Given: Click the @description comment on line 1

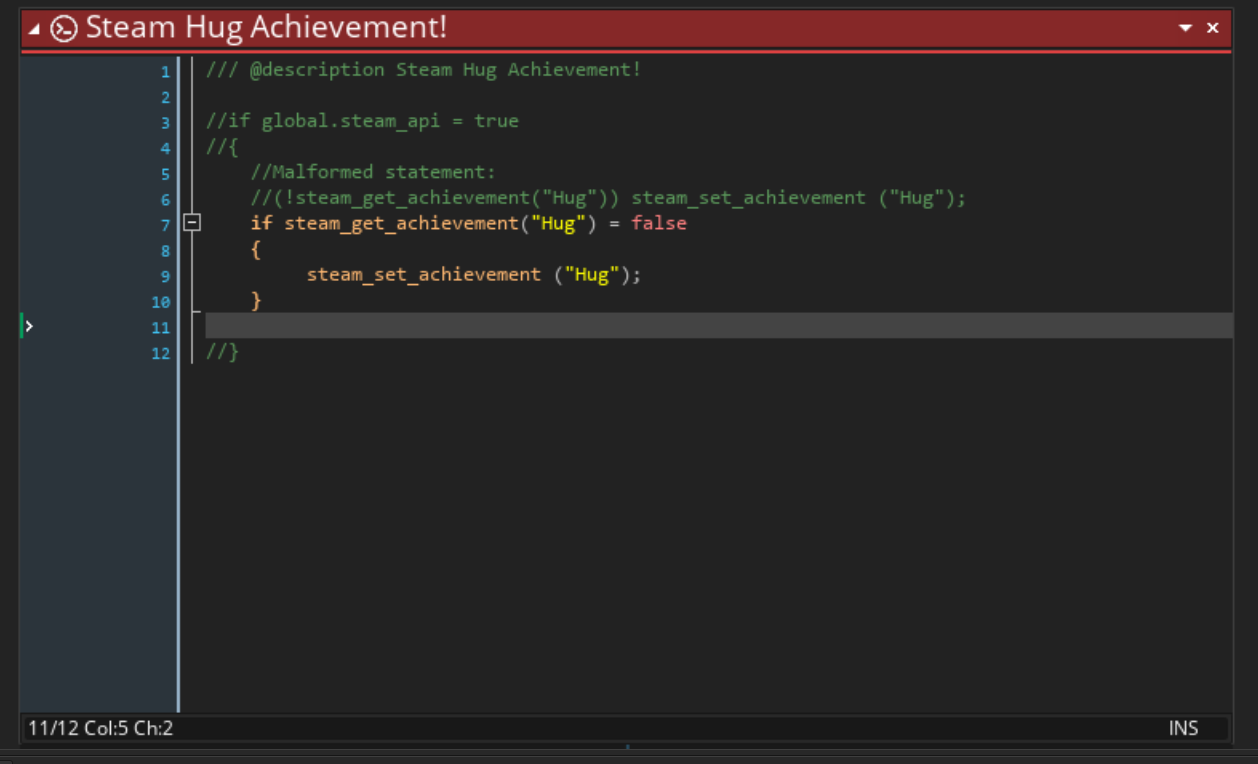Looking at the screenshot, I should tap(423, 70).
